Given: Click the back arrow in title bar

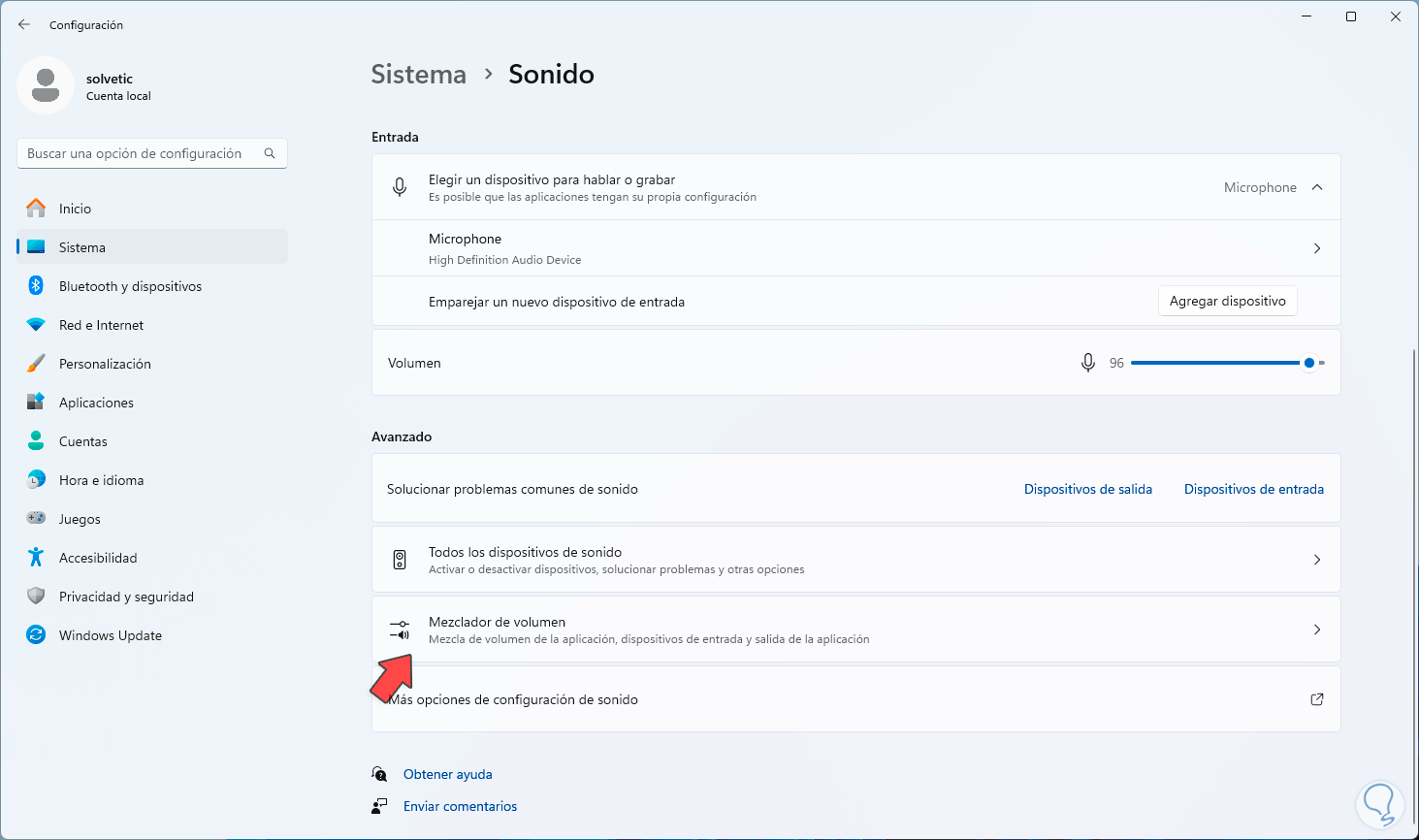Looking at the screenshot, I should 24,24.
